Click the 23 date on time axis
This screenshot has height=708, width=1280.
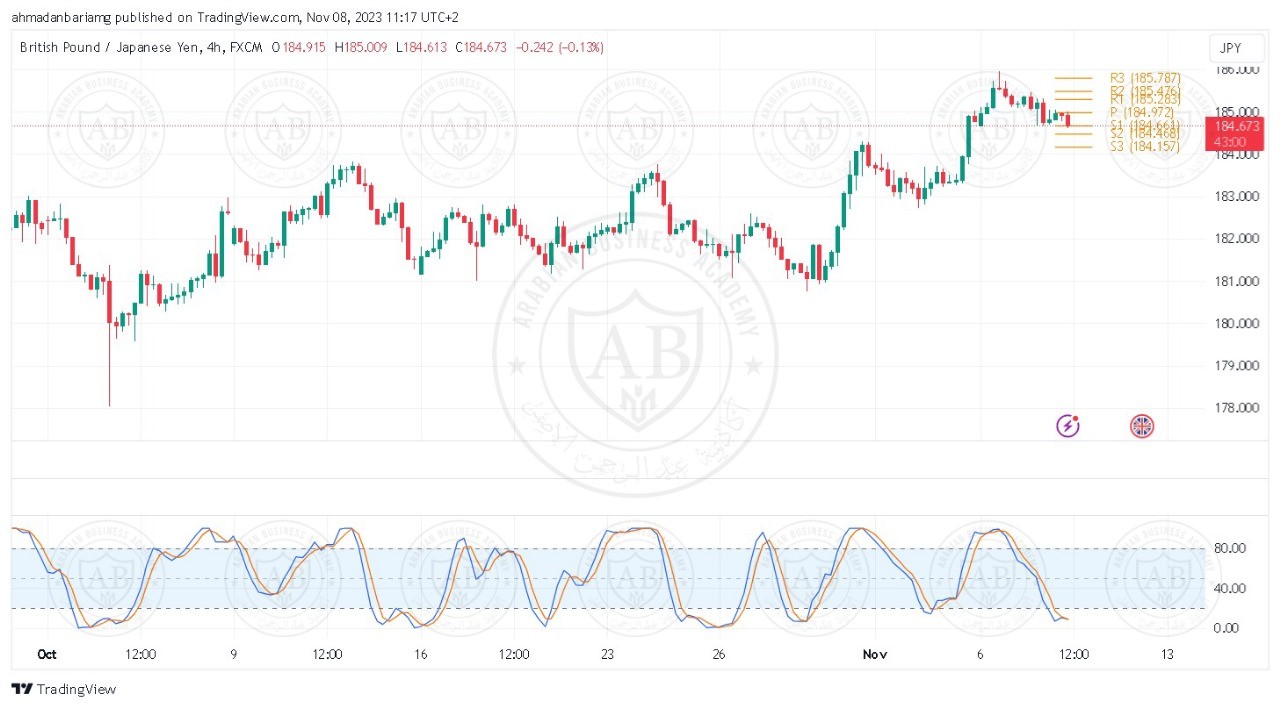tap(607, 654)
